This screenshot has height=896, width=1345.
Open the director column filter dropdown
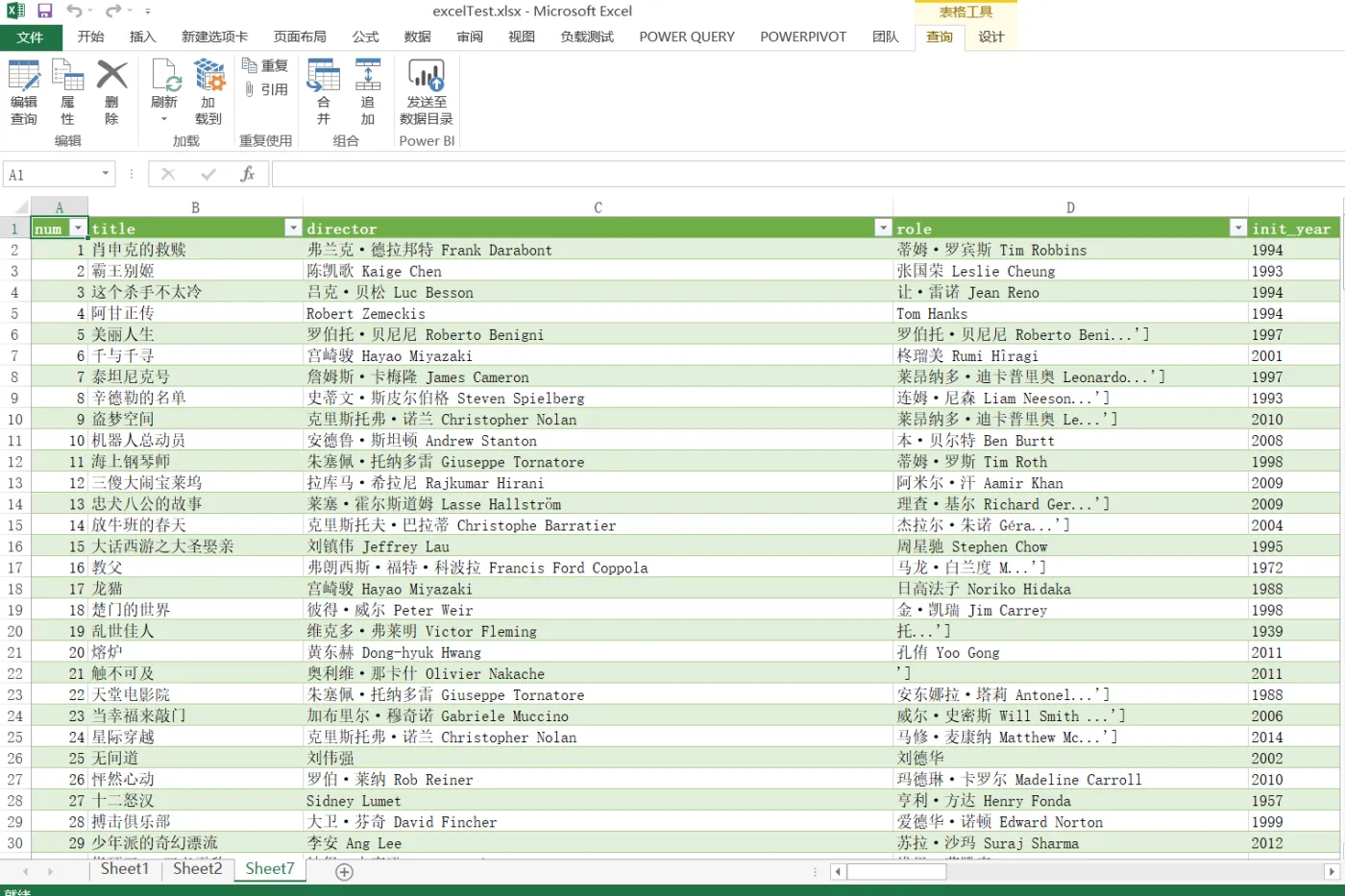[883, 229]
